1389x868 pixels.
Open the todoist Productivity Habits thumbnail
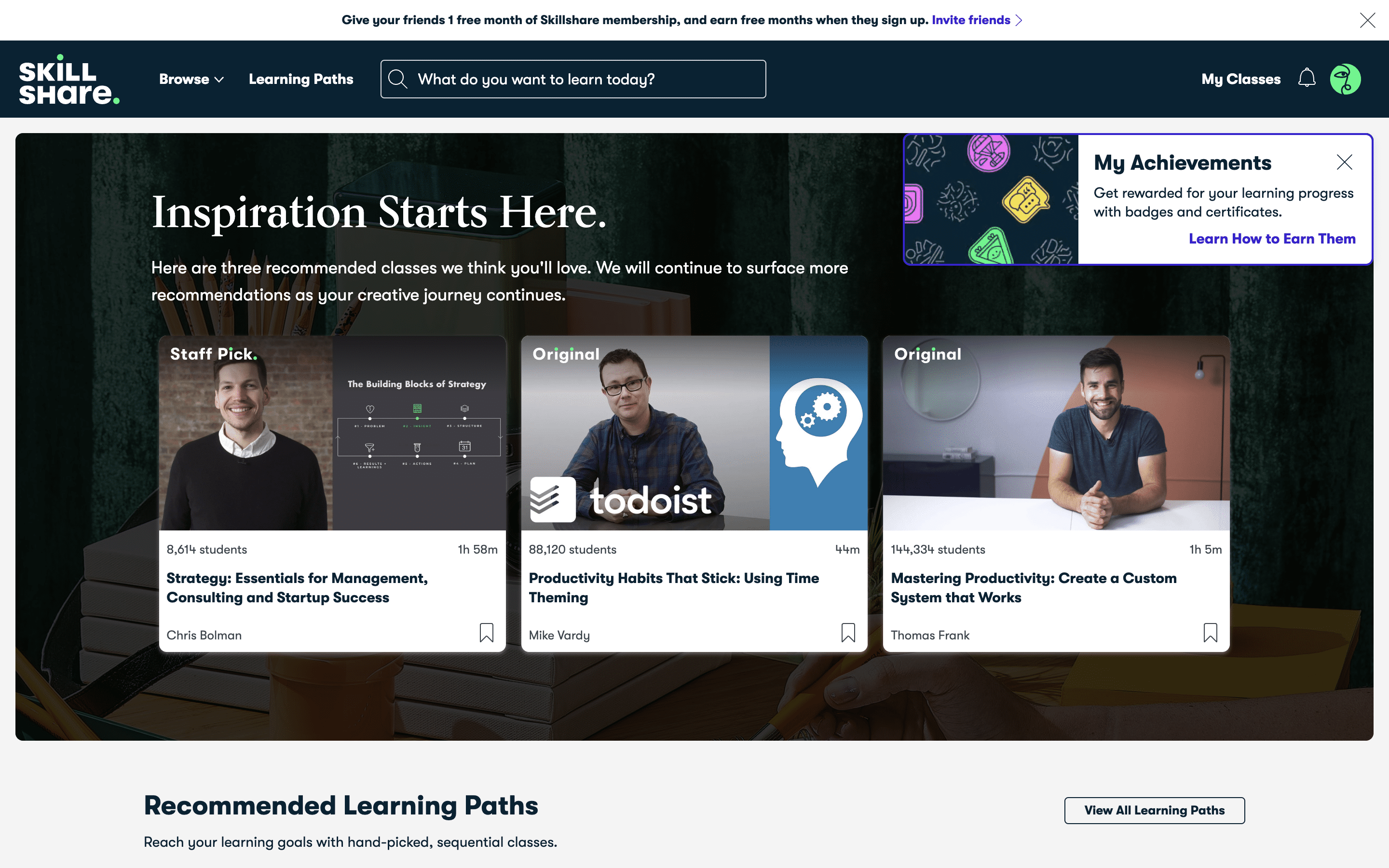(694, 434)
